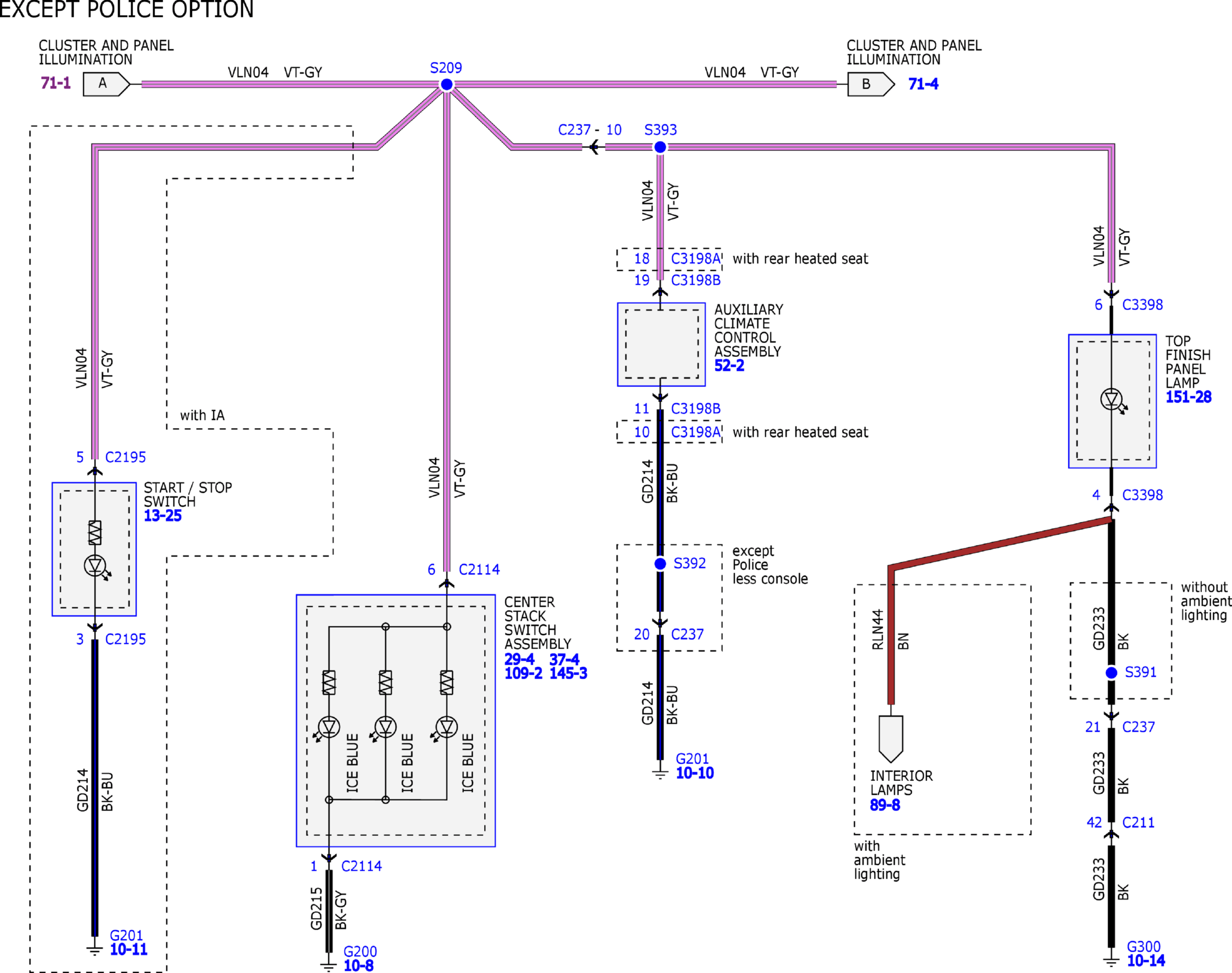Image resolution: width=1232 pixels, height=973 pixels.
Task: Click the Interior Lamps connector symbol
Action: [891, 739]
